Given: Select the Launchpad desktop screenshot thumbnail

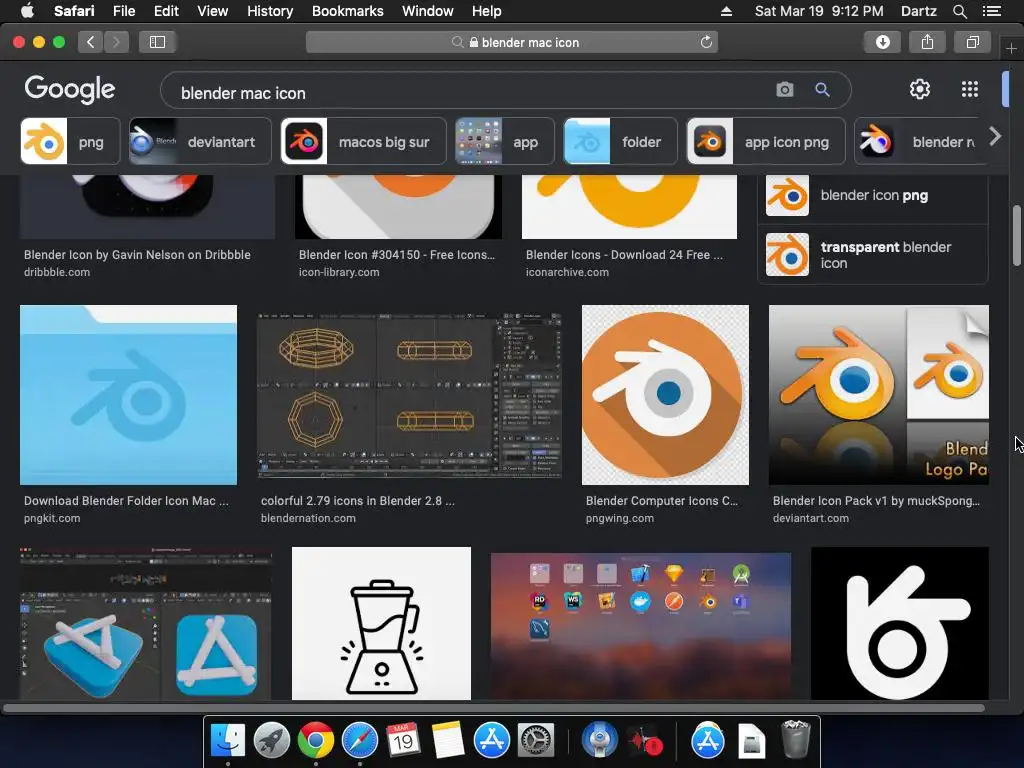Looking at the screenshot, I should [x=641, y=626].
